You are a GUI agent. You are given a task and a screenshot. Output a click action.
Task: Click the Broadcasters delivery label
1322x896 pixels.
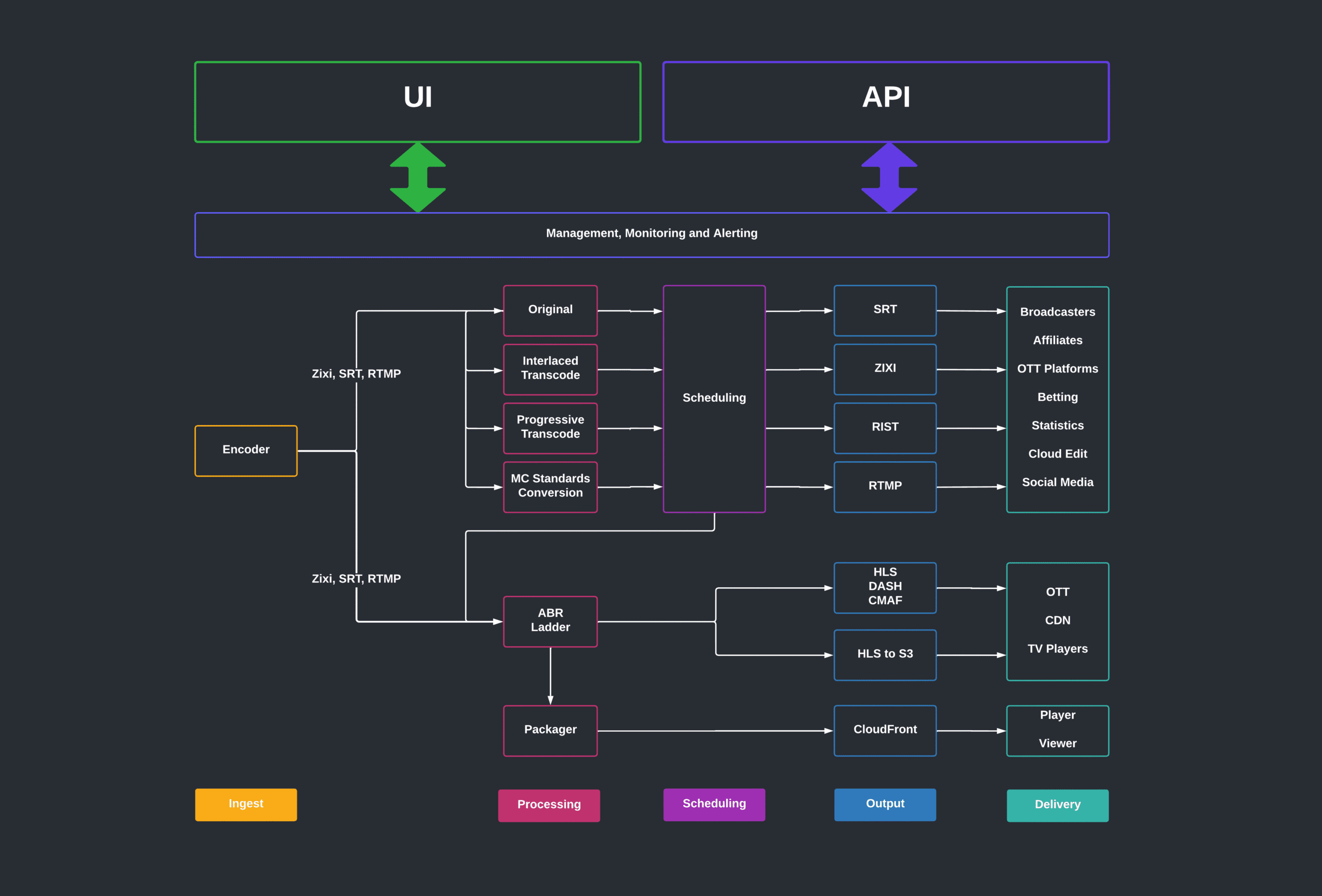click(x=1058, y=312)
